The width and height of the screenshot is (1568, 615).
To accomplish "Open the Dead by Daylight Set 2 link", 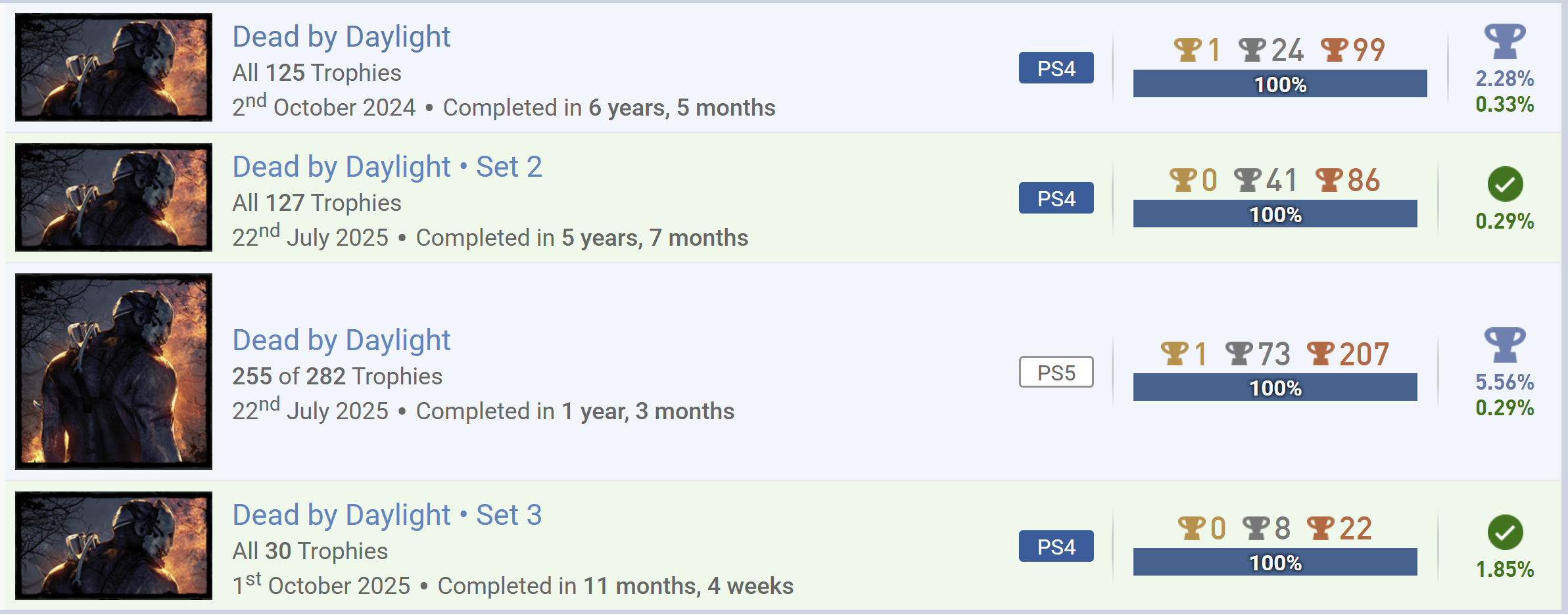I will coord(387,167).
